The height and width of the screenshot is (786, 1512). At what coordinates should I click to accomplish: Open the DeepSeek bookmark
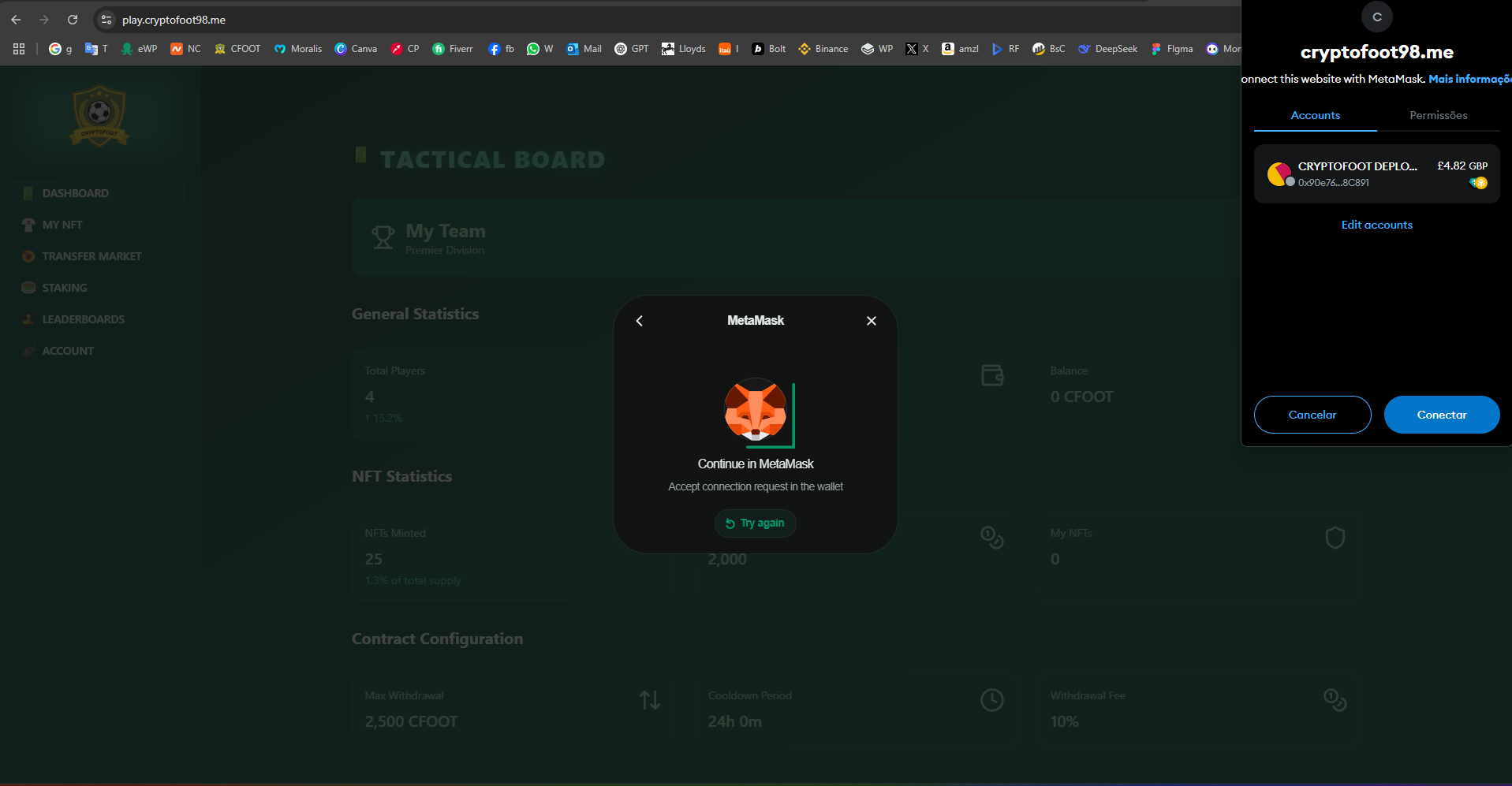click(x=1108, y=49)
